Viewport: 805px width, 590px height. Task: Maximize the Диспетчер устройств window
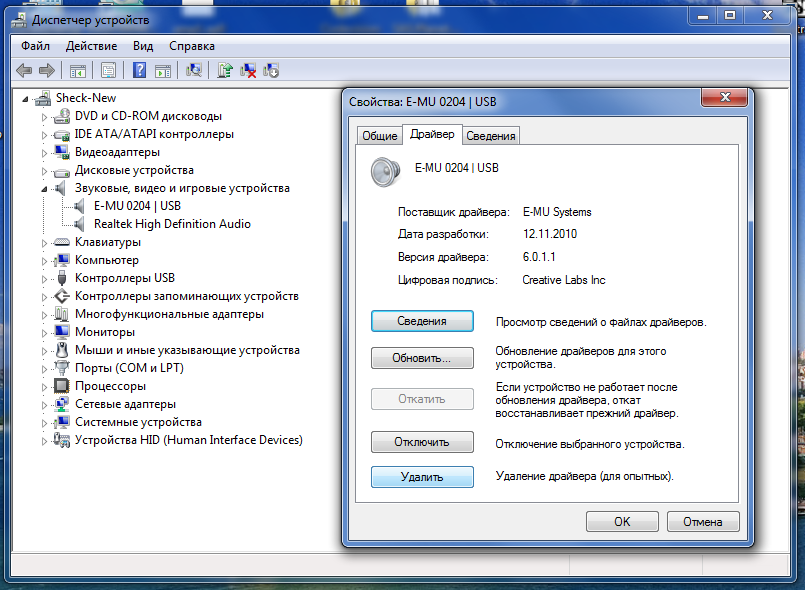pos(730,15)
